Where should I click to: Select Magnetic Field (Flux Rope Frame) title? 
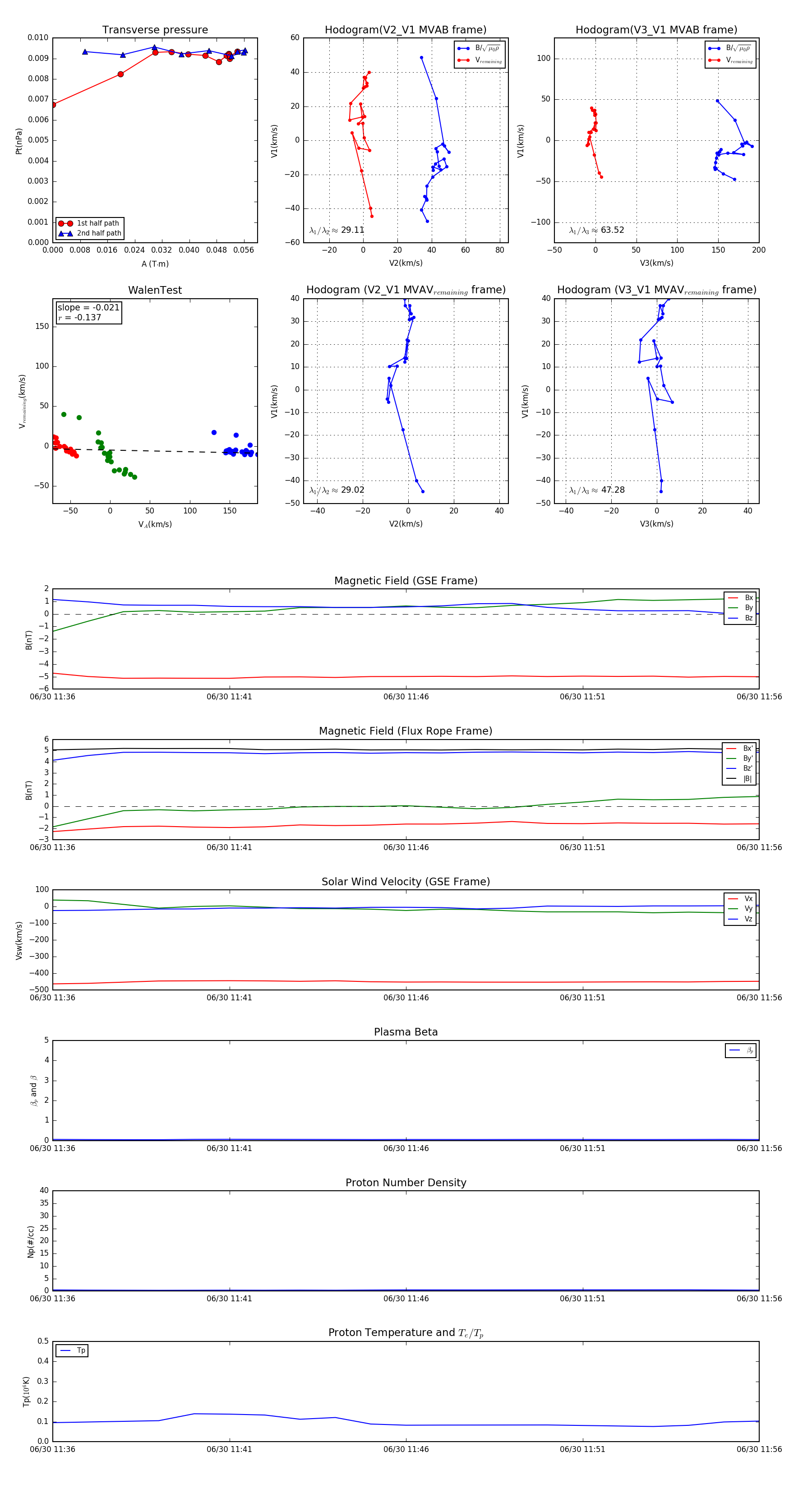406,731
